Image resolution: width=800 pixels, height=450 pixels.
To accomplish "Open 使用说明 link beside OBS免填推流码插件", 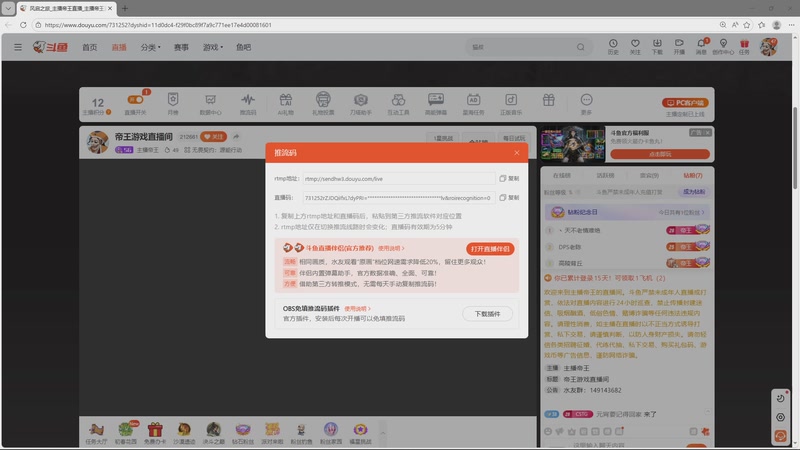I will click(x=357, y=309).
